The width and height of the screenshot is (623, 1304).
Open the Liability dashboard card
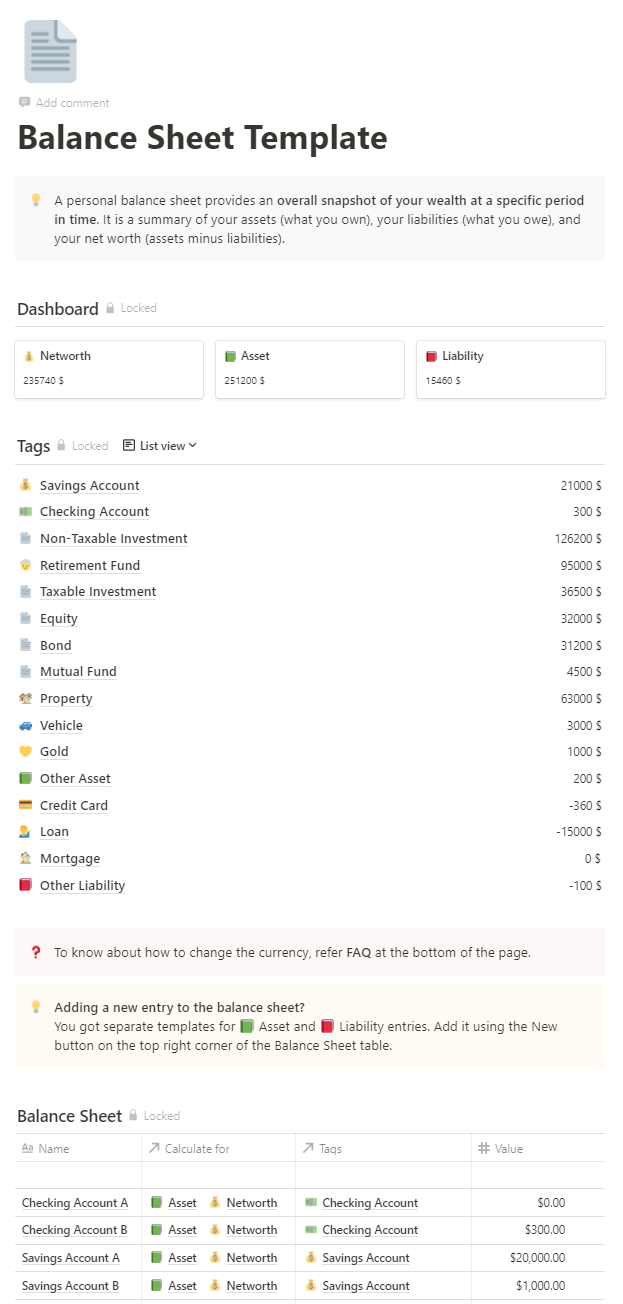tap(510, 369)
